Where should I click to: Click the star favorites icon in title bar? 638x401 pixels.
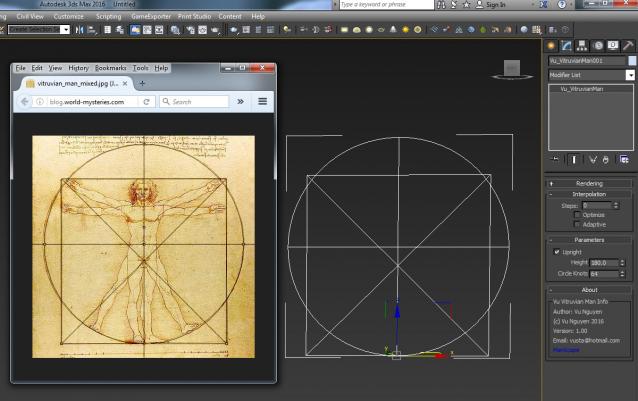(466, 4)
